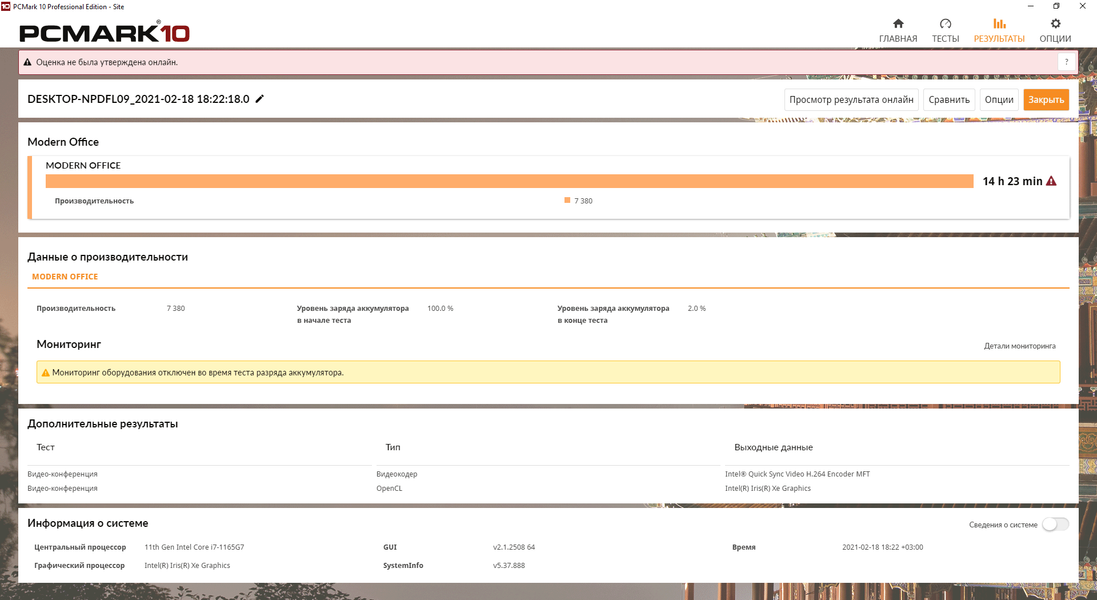Toggle the Сведения о системе switch
Image resolution: width=1097 pixels, height=600 pixels.
click(1055, 524)
